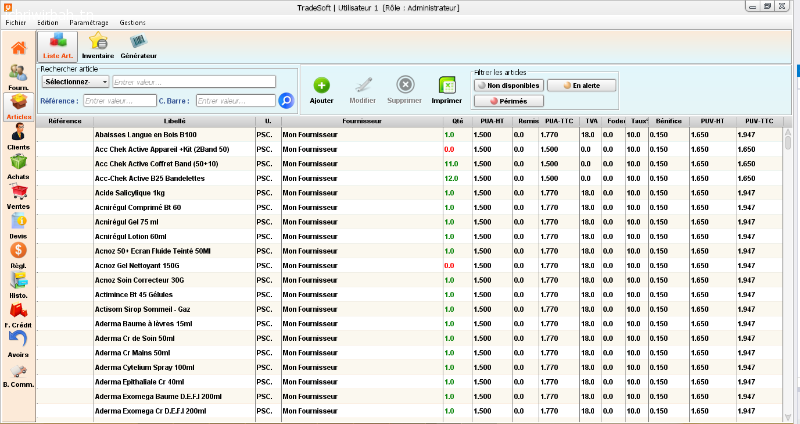Image resolution: width=800 pixels, height=424 pixels.
Task: Open the Paramétrage menu
Action: point(89,22)
